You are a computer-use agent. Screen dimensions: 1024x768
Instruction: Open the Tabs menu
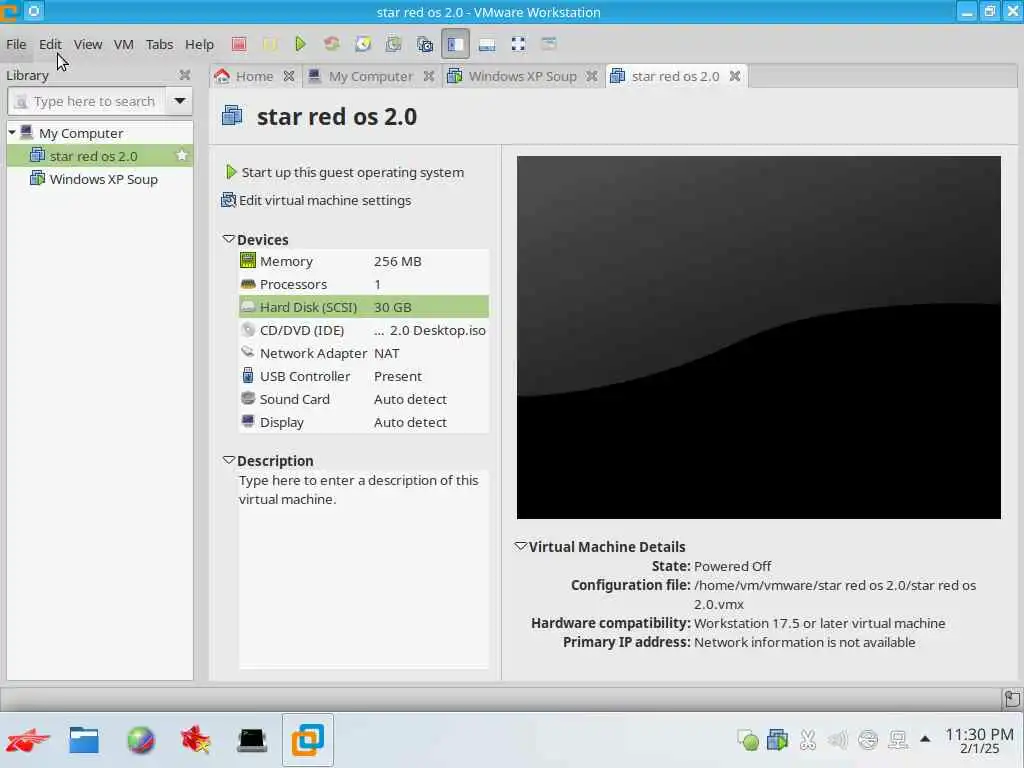(159, 44)
